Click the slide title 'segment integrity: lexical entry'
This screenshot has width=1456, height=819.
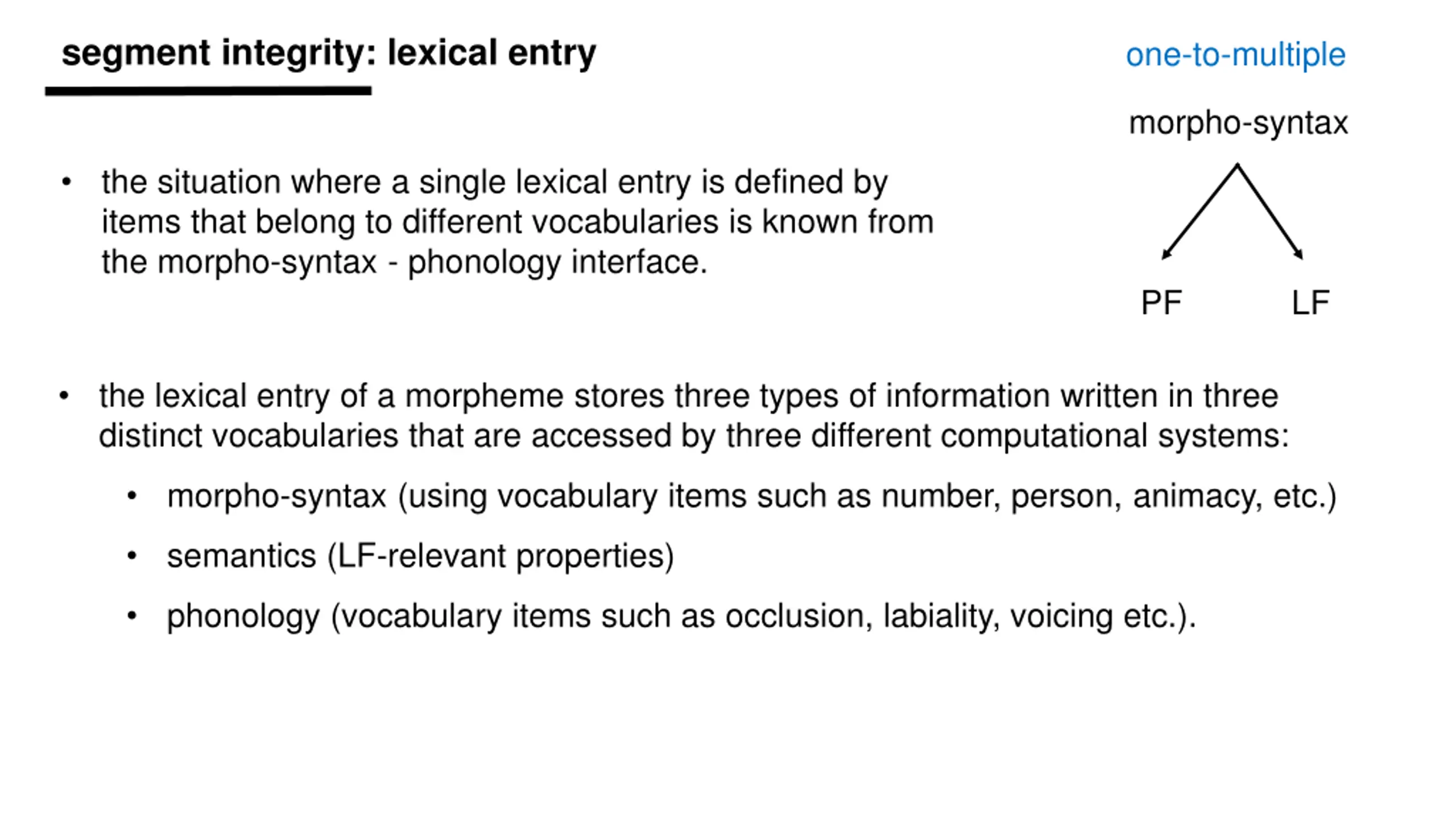click(329, 54)
